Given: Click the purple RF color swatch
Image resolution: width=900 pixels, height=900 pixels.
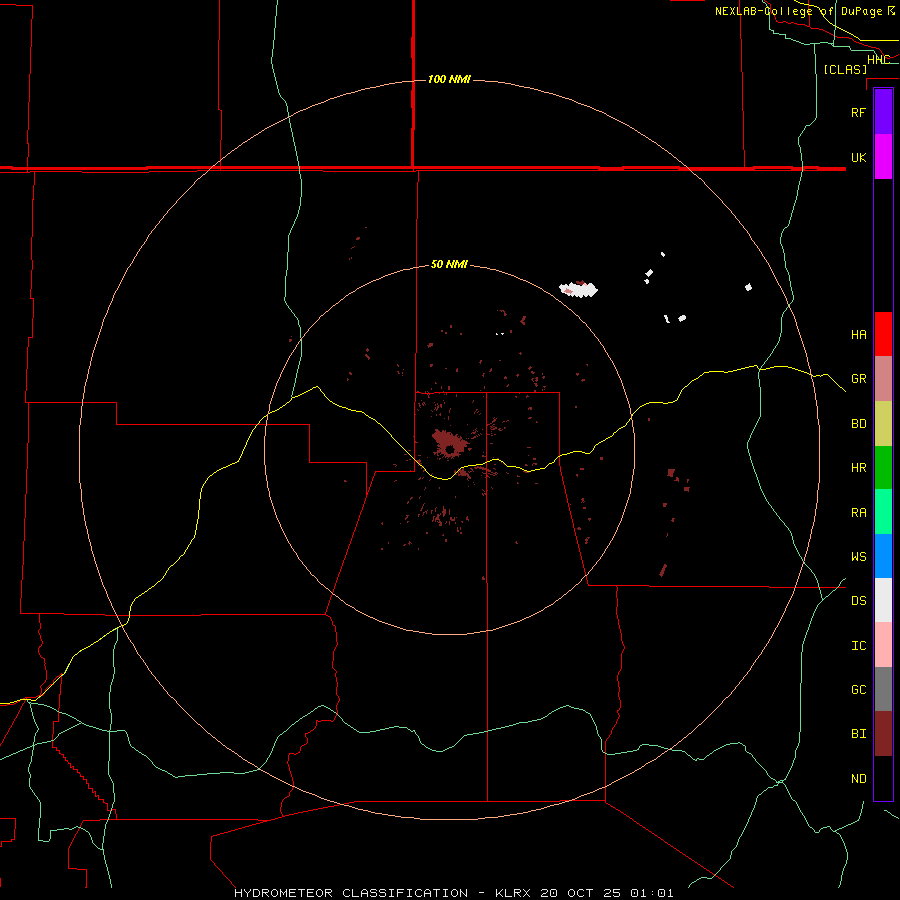Looking at the screenshot, I should click(883, 112).
